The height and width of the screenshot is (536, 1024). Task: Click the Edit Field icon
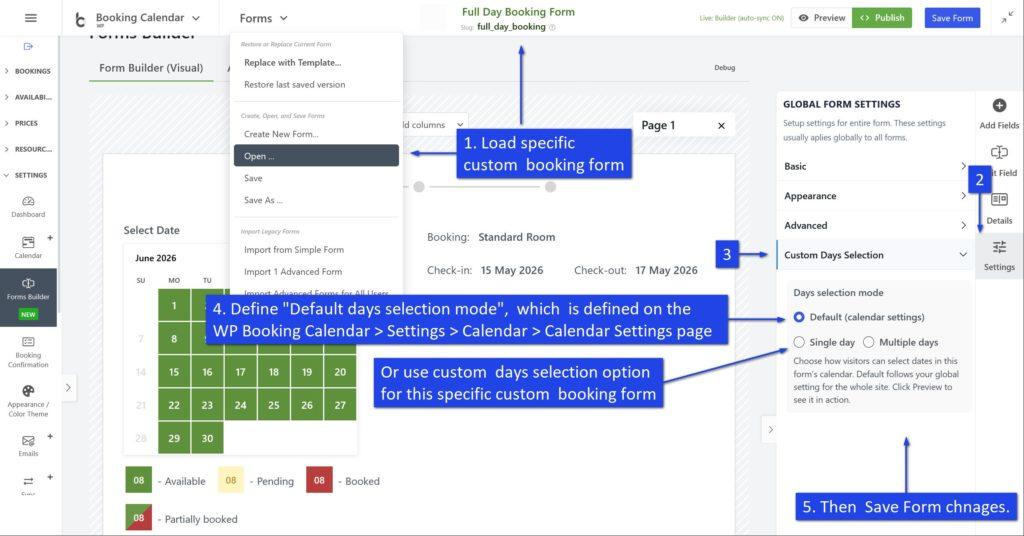999,152
